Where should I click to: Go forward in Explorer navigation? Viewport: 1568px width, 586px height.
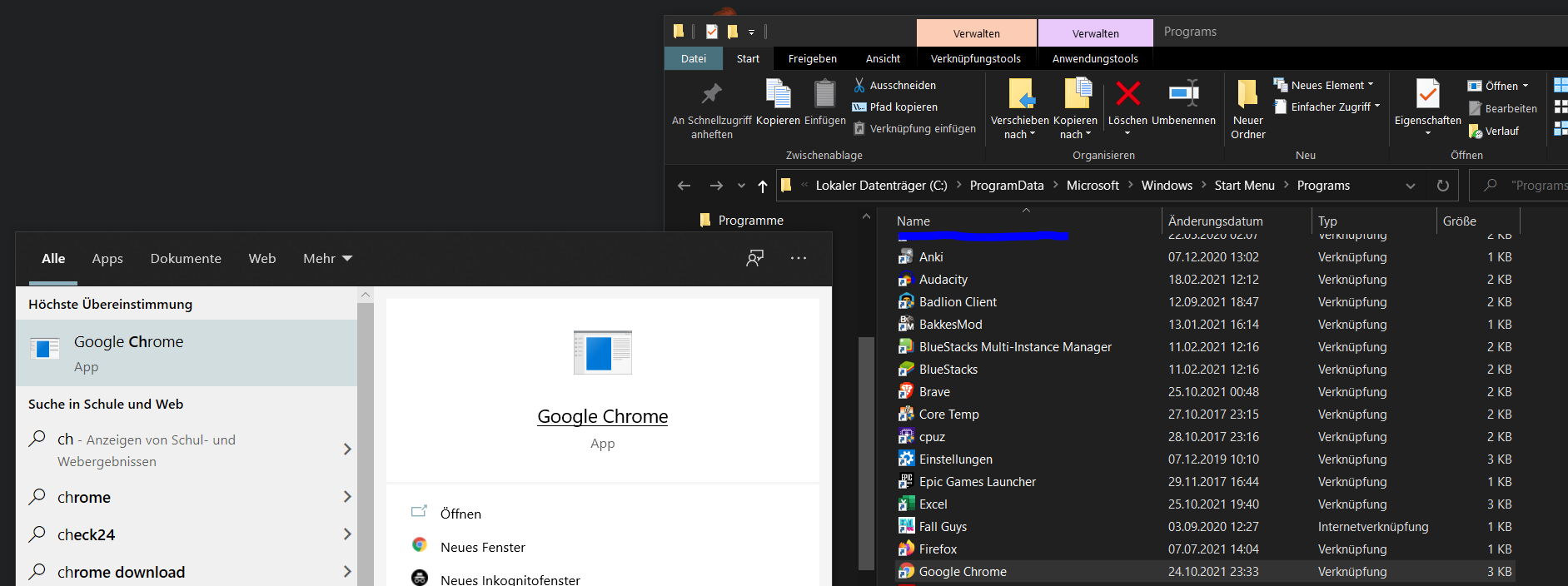point(716,186)
